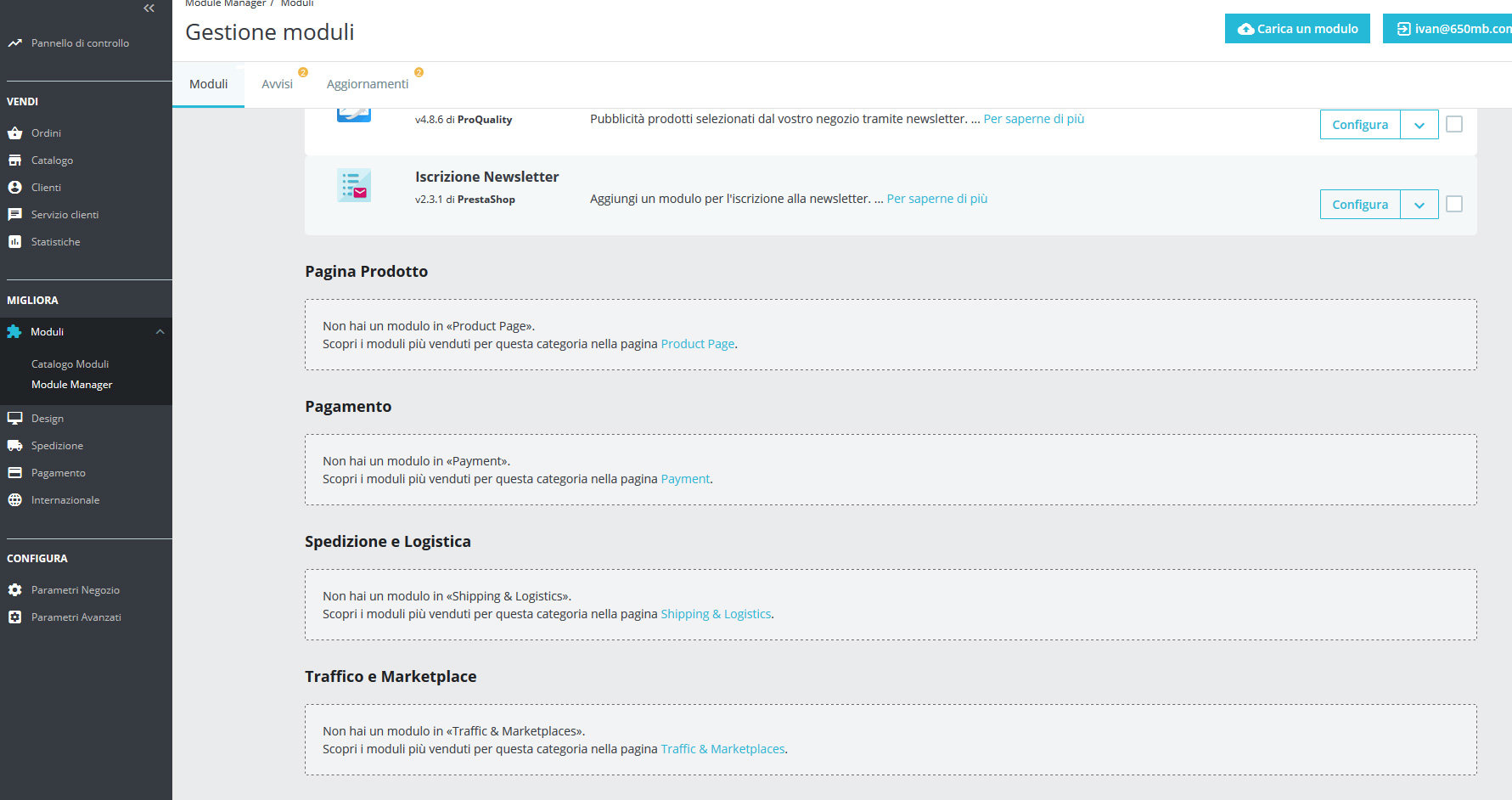Click the Parametri Avanzati settings icon
Viewport: 1512px width, 800px height.
pyautogui.click(x=14, y=617)
